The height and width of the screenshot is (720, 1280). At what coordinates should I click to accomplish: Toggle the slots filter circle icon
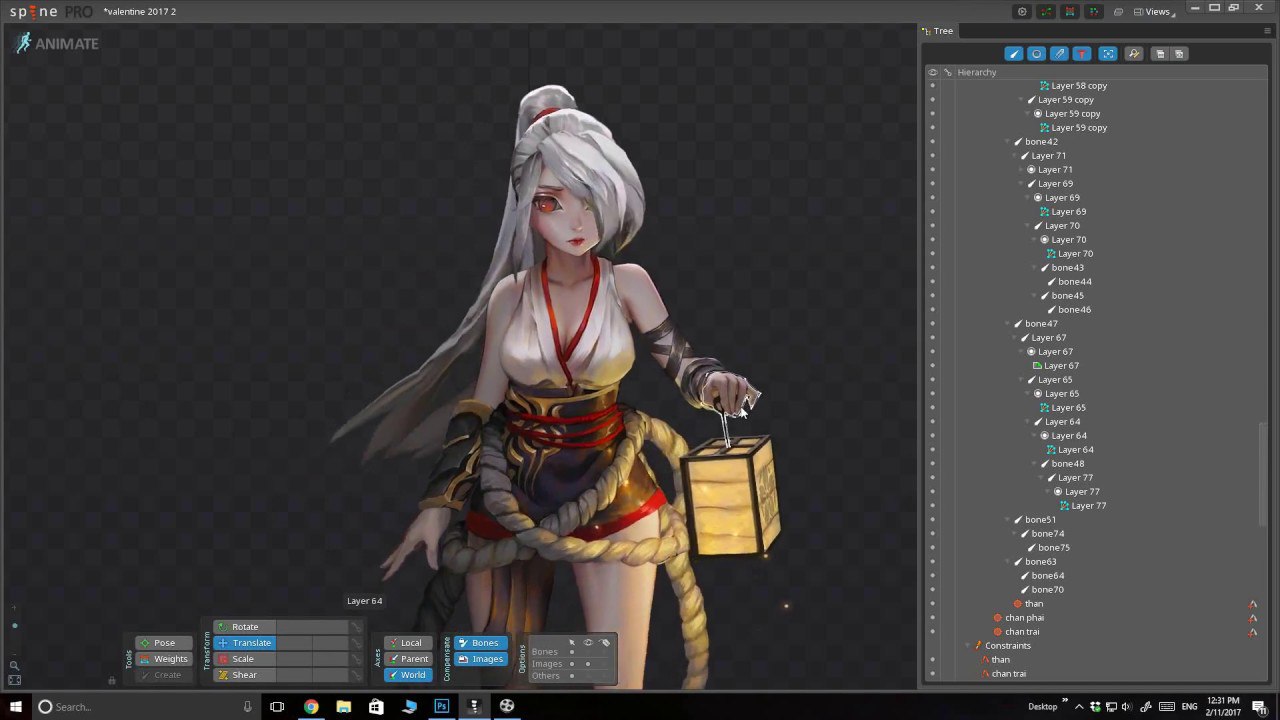pos(1036,54)
